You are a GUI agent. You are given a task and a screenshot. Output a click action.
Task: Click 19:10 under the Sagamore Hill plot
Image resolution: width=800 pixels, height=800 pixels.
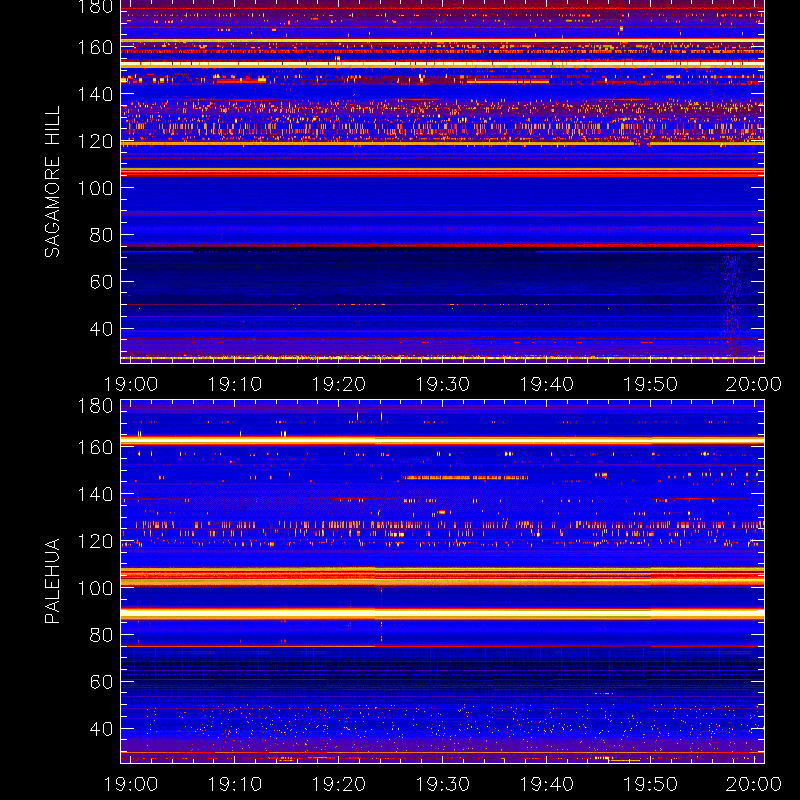click(235, 384)
